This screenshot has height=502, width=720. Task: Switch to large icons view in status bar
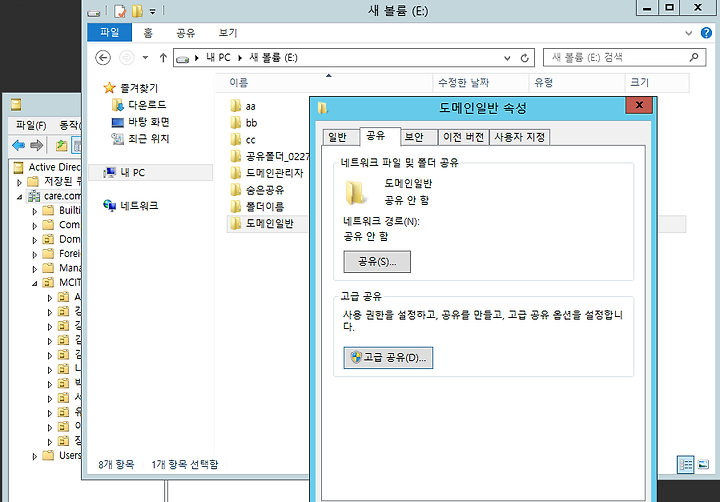pyautogui.click(x=703, y=464)
